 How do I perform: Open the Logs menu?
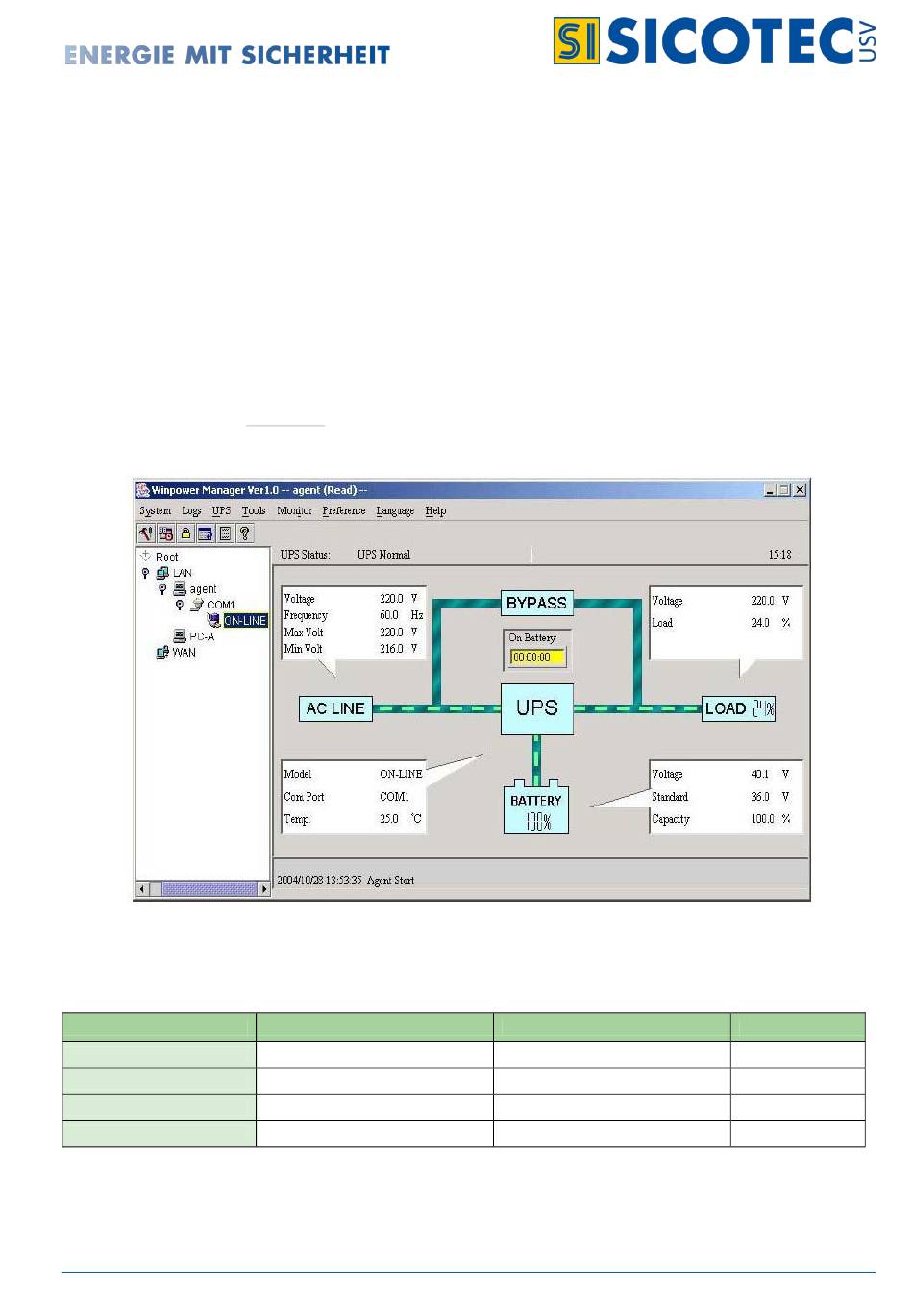pos(192,511)
